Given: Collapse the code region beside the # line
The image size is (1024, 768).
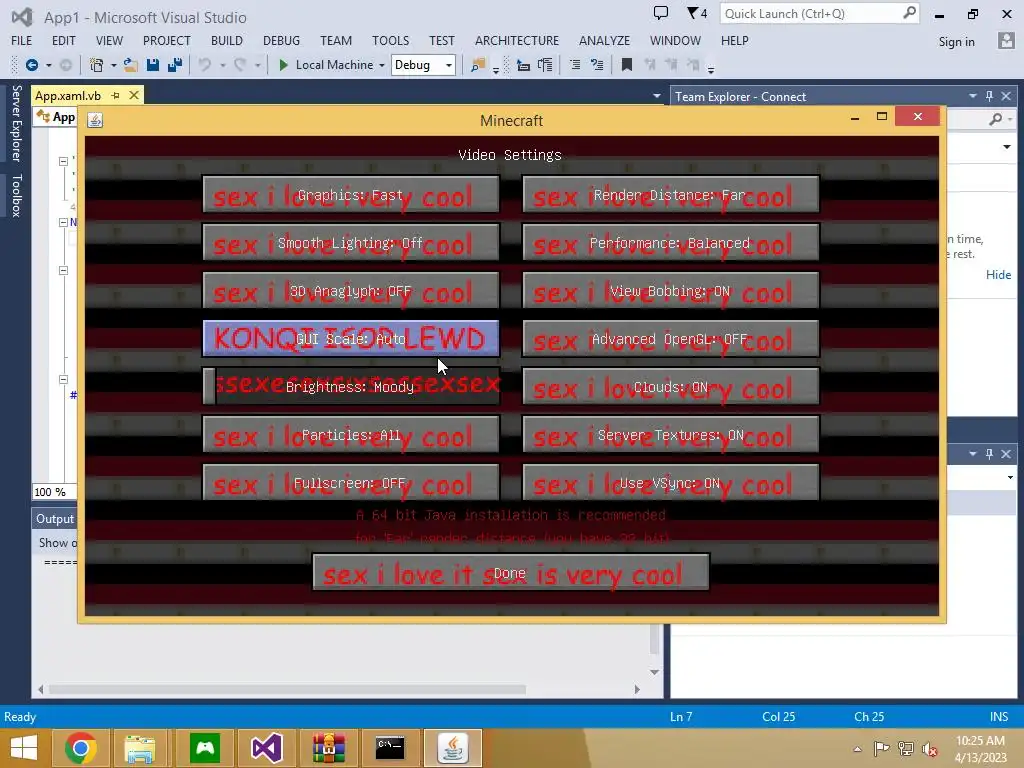Looking at the screenshot, I should [63, 379].
